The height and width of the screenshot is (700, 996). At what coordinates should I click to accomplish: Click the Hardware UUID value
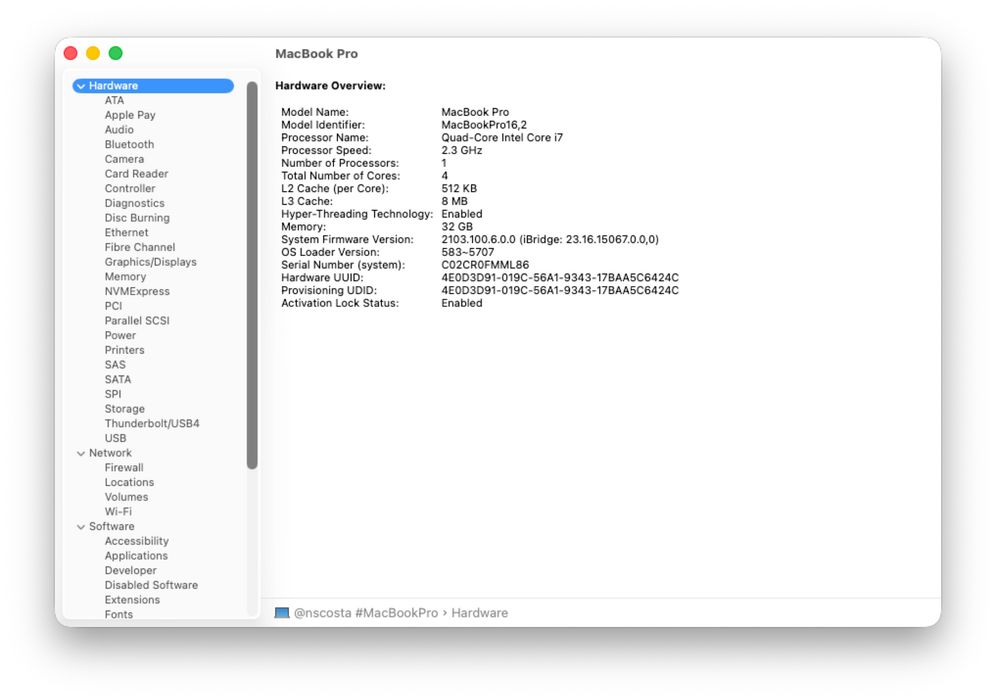pos(560,278)
